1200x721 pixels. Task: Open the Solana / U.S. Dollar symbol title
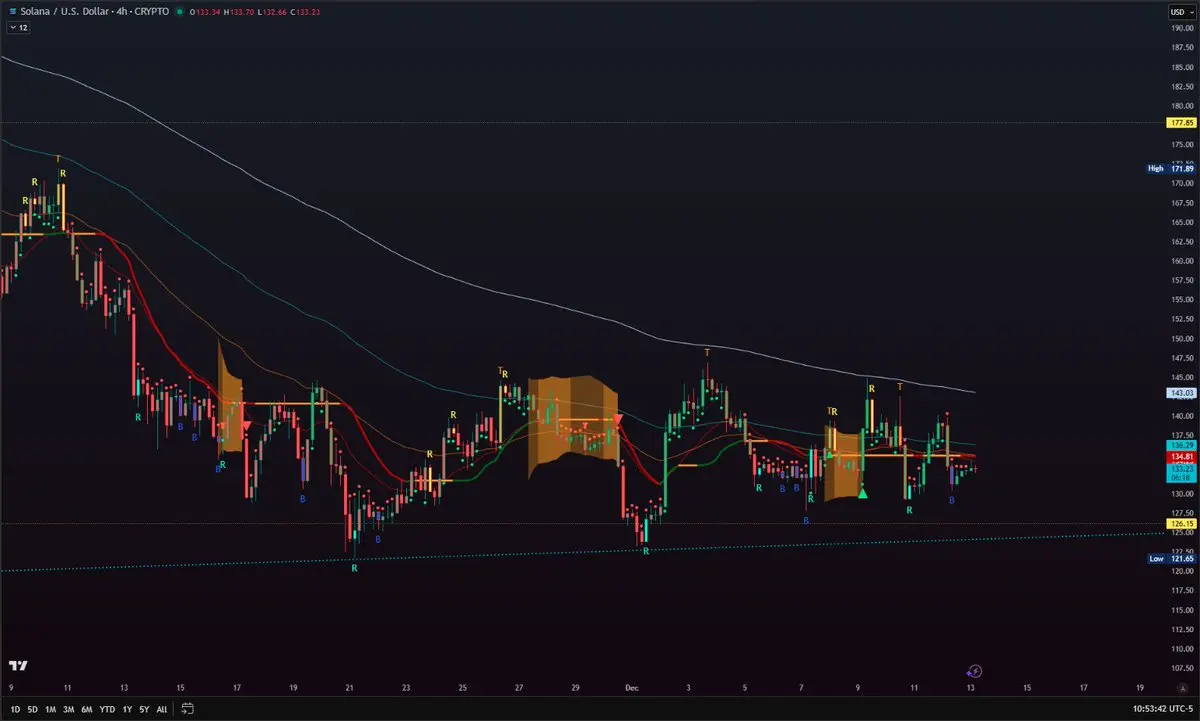coord(94,12)
